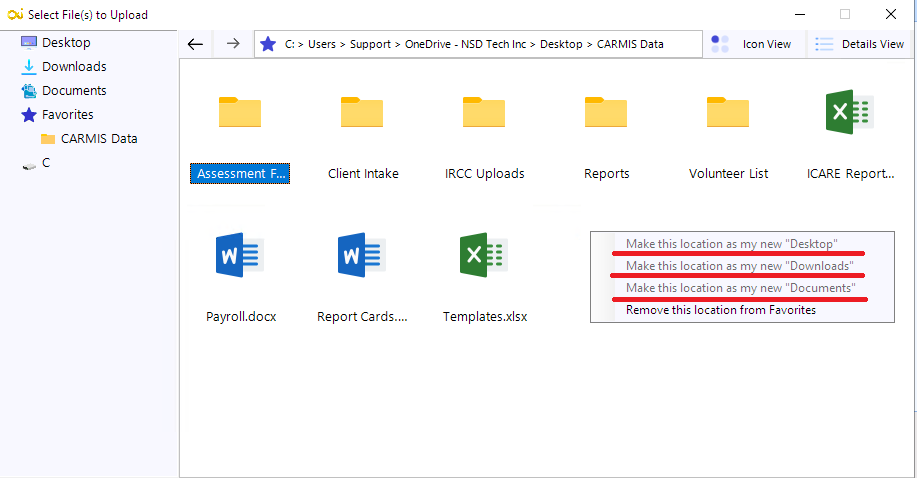Select CARMIS Data under Favorites
917x478 pixels.
pos(98,139)
